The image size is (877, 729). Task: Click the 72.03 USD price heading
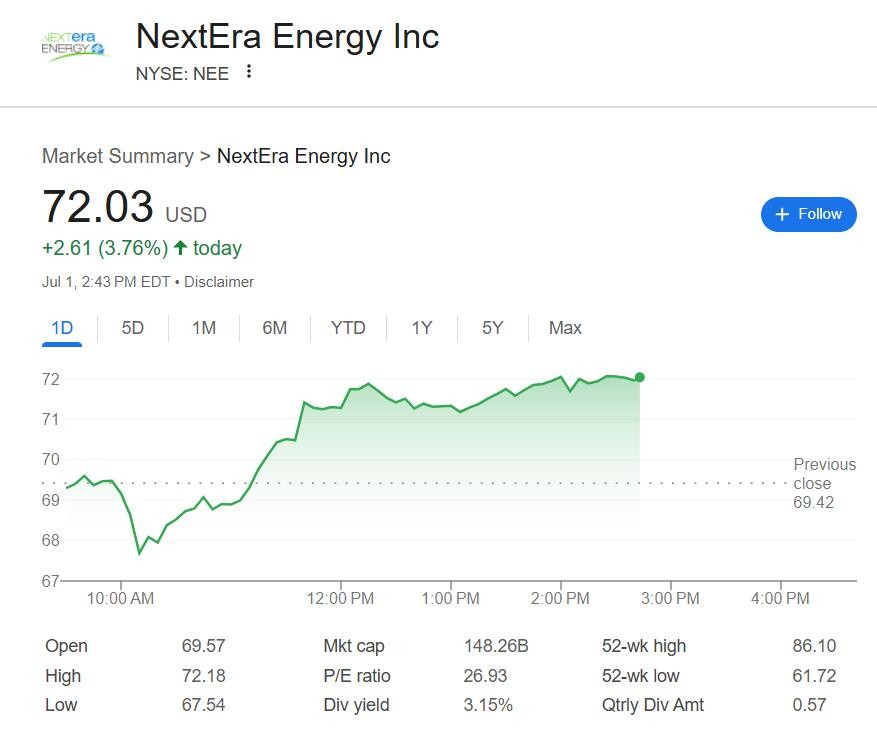point(124,206)
